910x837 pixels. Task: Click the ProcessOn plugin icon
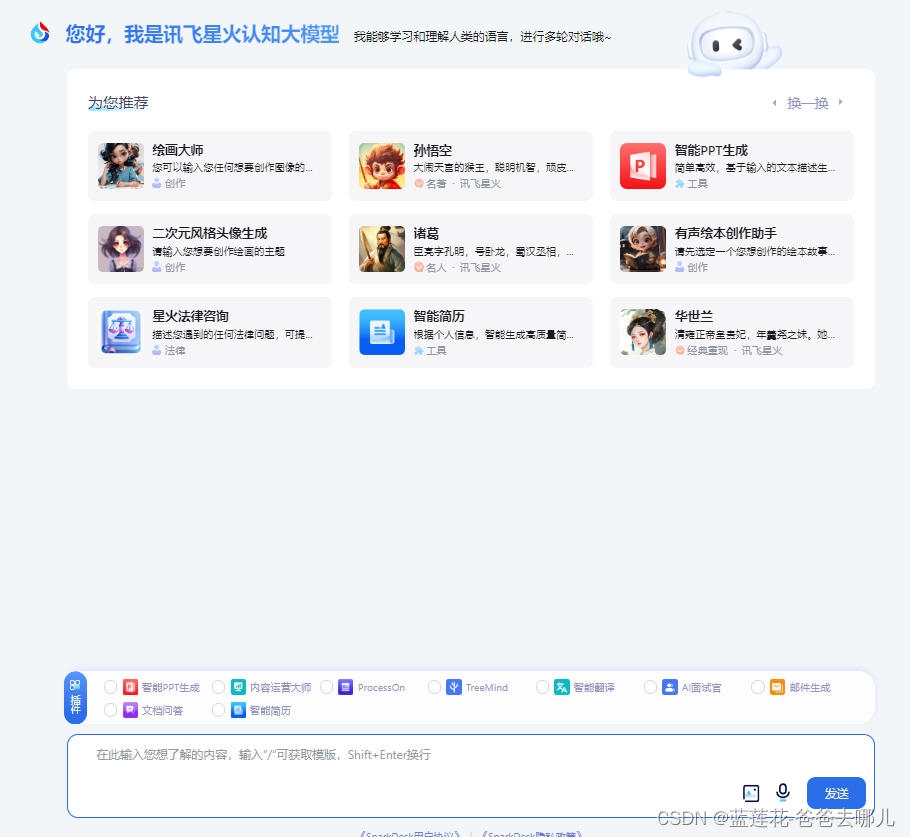pyautogui.click(x=346, y=687)
